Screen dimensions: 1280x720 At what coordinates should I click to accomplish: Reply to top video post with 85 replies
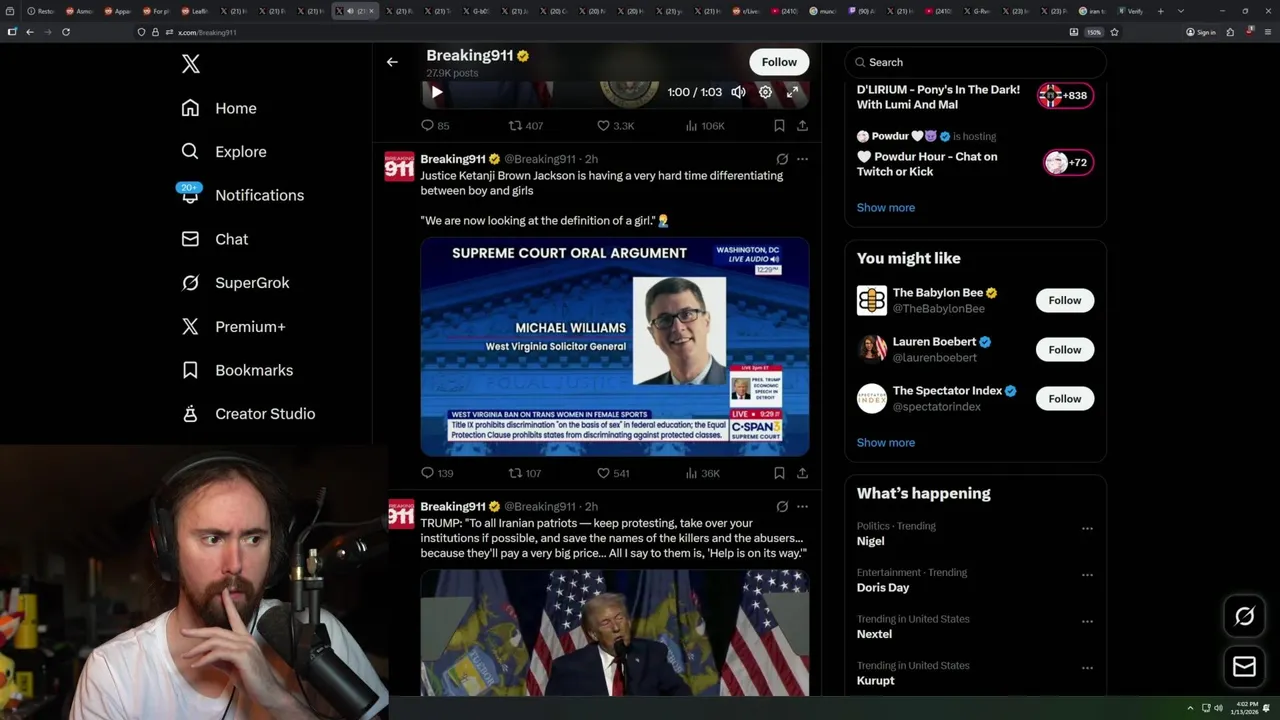point(435,126)
